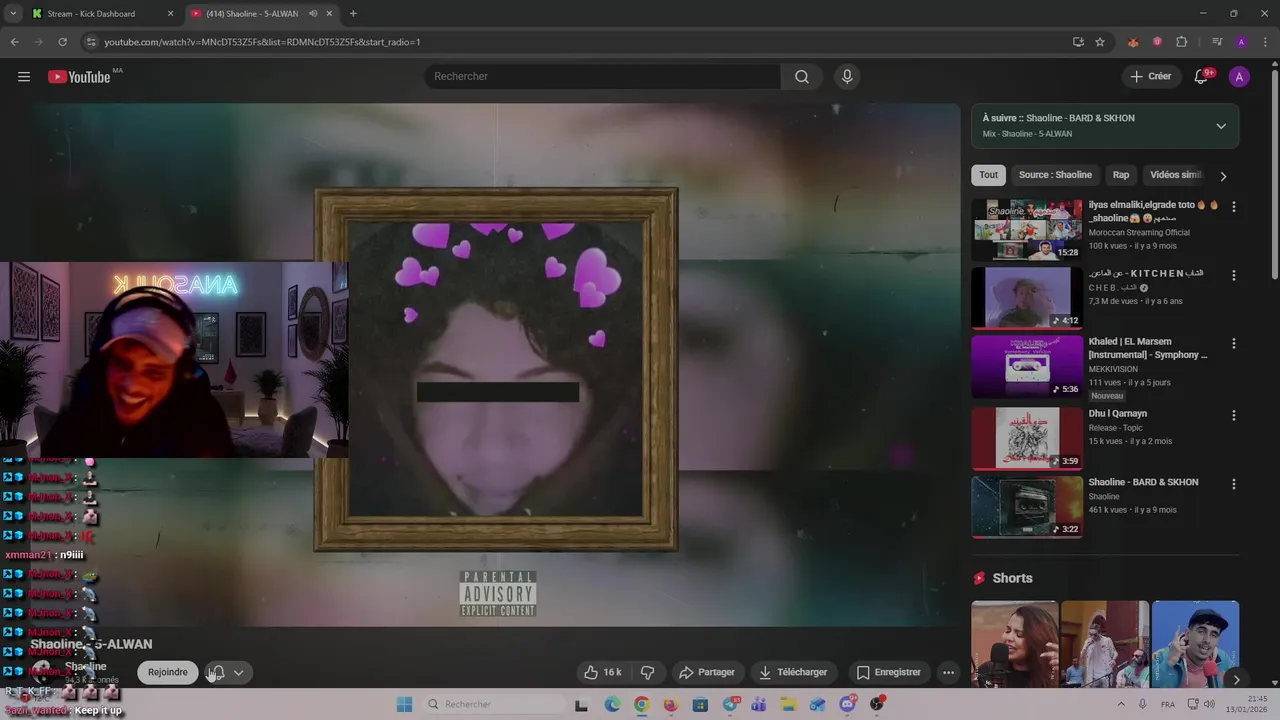The height and width of the screenshot is (720, 1280).
Task: Reload the page
Action: coord(62,42)
